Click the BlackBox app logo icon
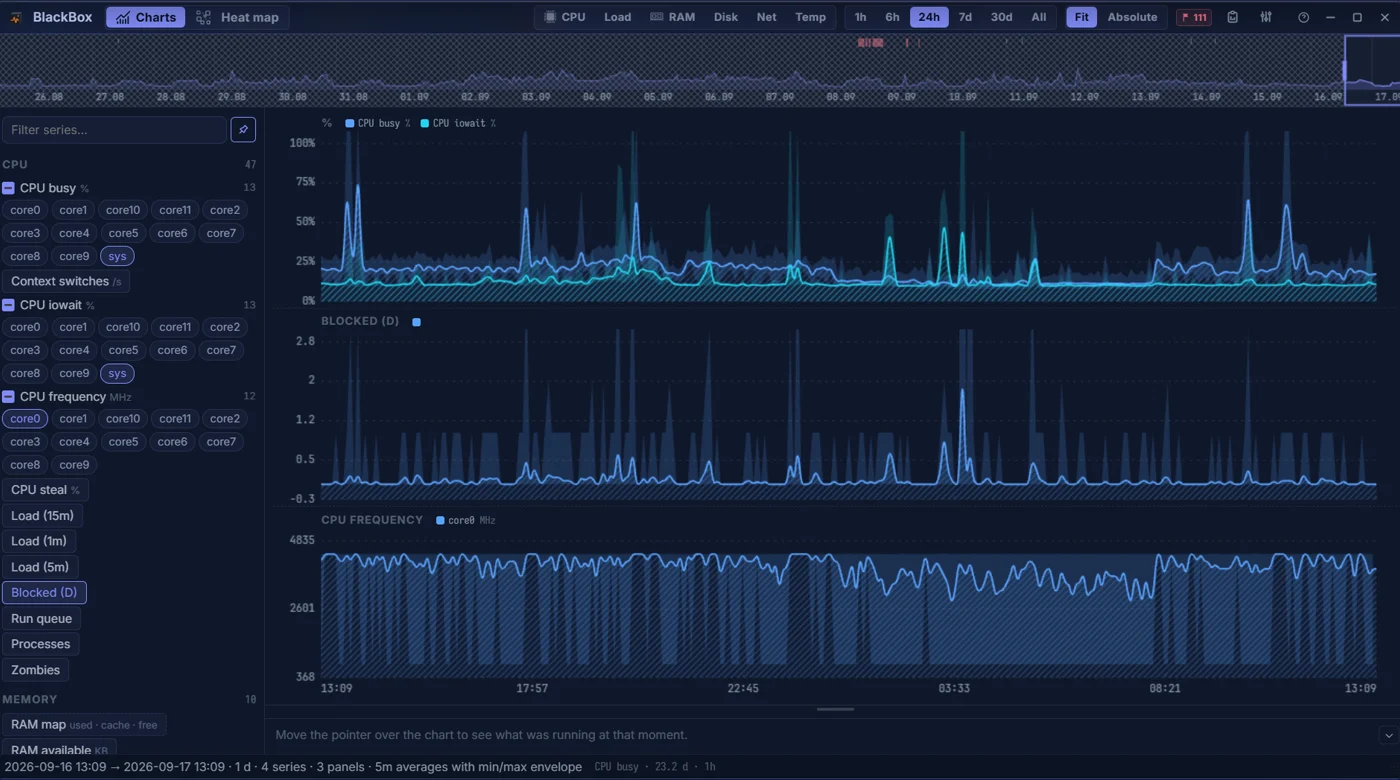1400x780 pixels. [x=16, y=17]
